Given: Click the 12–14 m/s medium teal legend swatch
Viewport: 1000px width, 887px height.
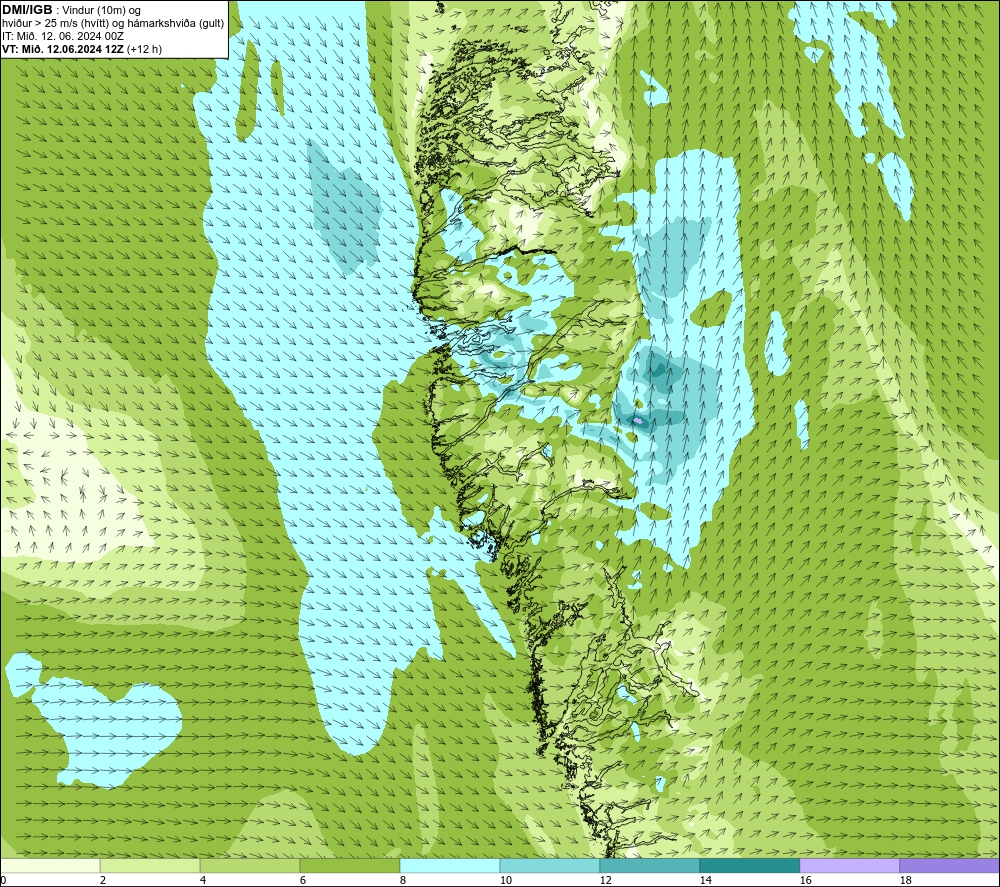Looking at the screenshot, I should point(649,865).
